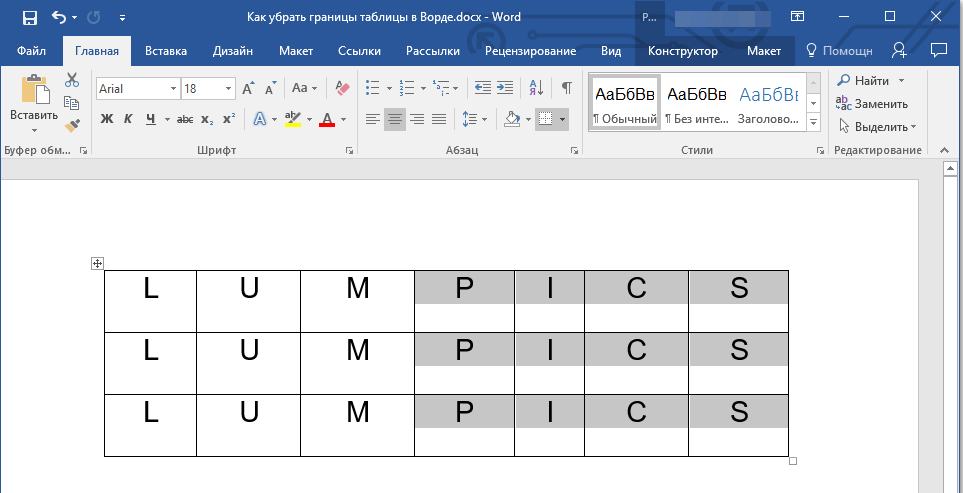
Task: Open the Ссылки ribbon tab
Action: pos(359,52)
